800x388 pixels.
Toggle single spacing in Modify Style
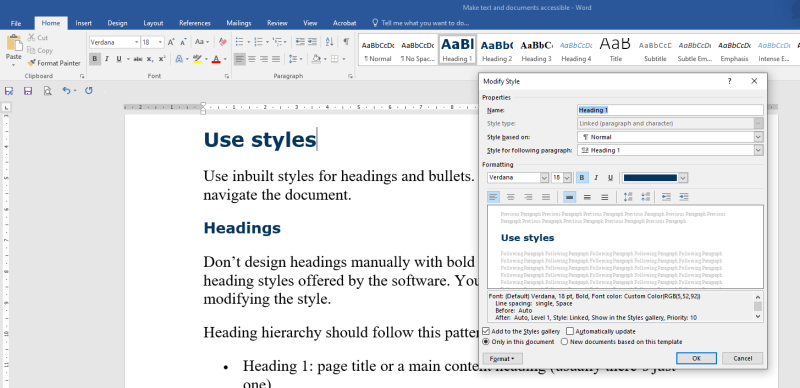point(569,197)
